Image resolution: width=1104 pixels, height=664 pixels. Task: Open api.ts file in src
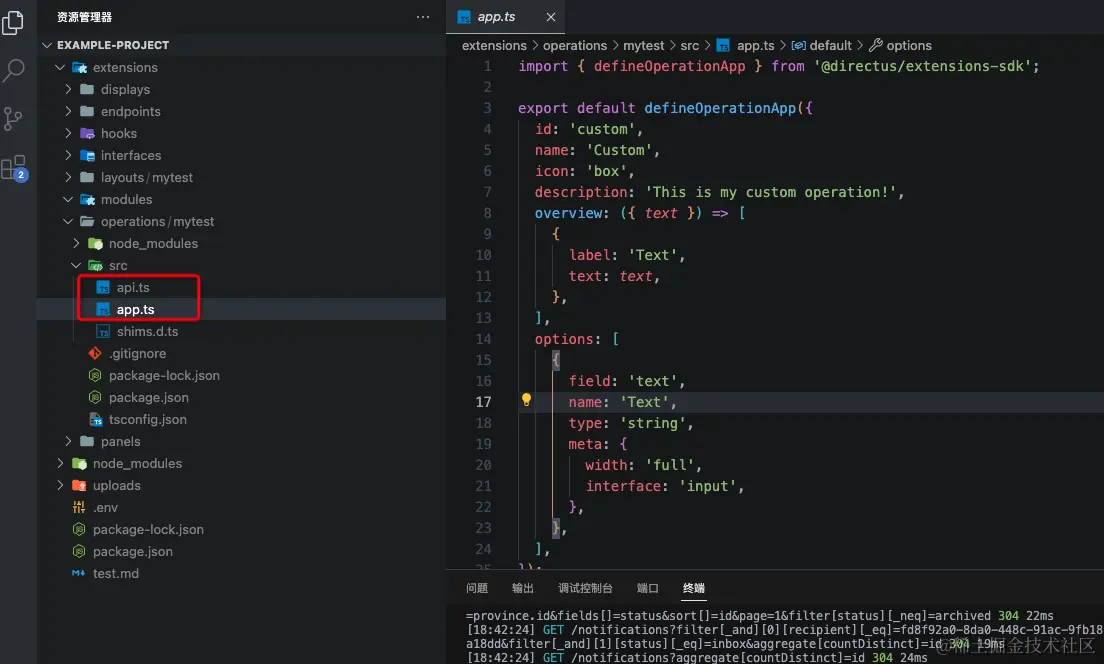click(133, 287)
